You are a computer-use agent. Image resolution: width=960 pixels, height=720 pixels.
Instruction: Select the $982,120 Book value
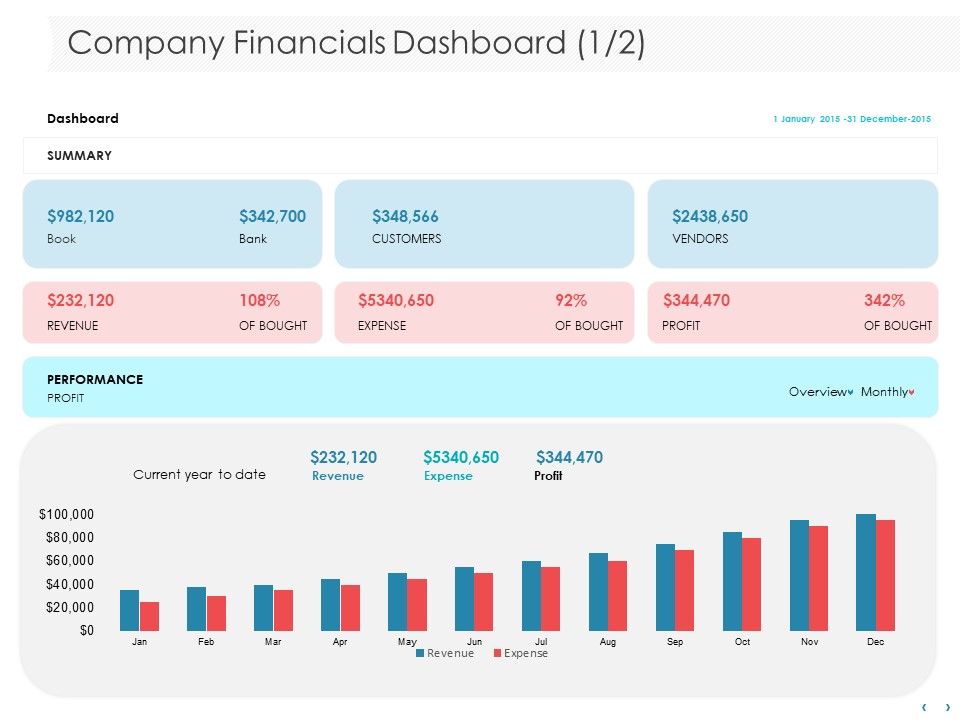tap(81, 216)
